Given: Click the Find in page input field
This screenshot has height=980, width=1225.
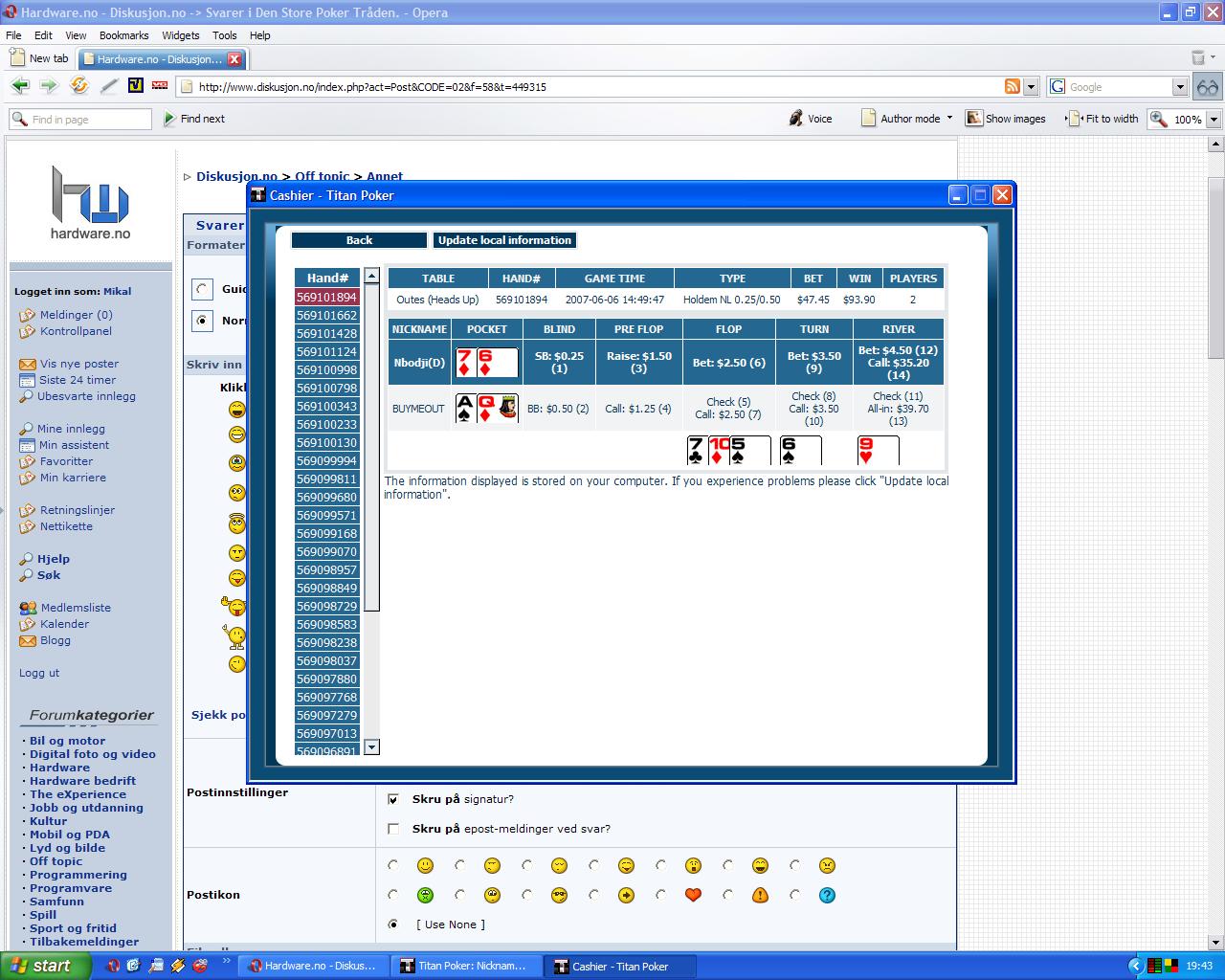Looking at the screenshot, I should (80, 120).
